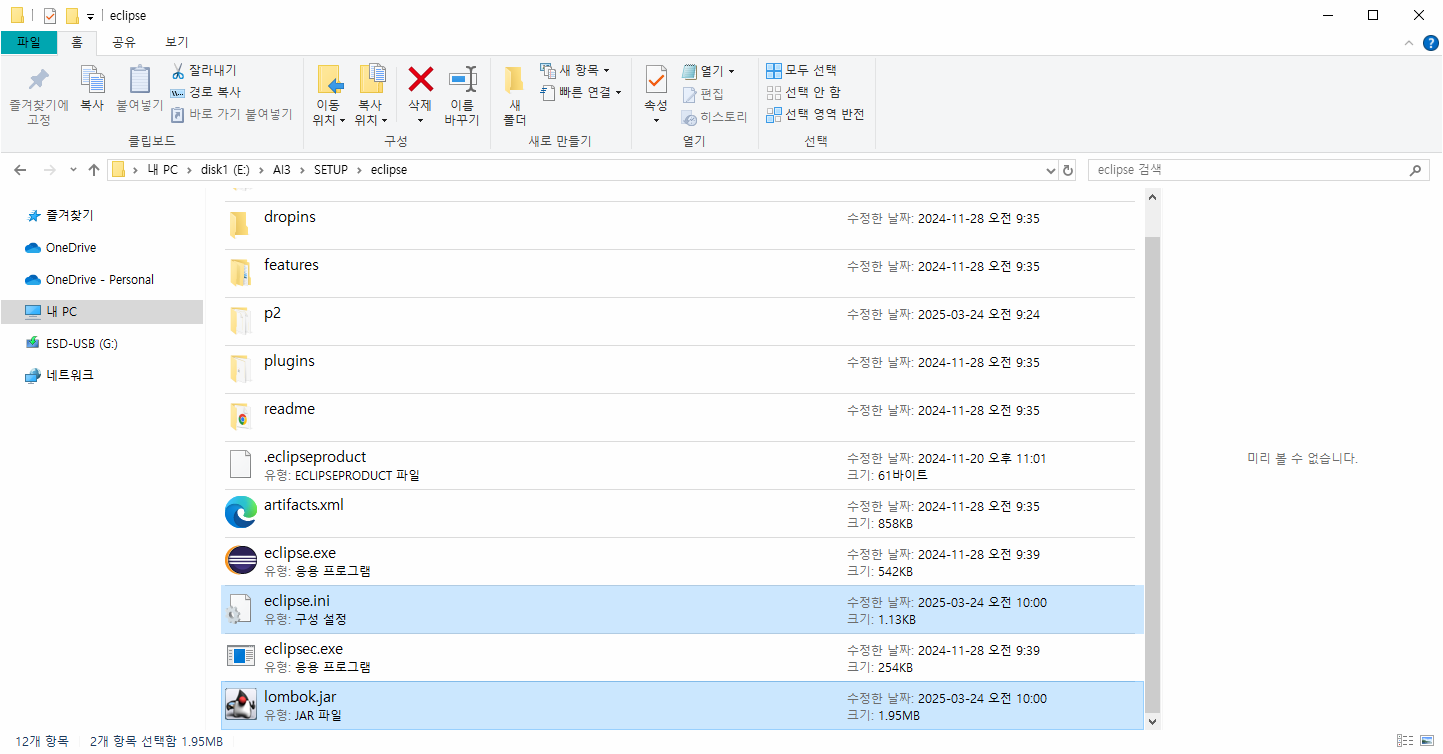Click the file list scroll down arrow
Image resolution: width=1443 pixels, height=754 pixels.
point(1152,721)
